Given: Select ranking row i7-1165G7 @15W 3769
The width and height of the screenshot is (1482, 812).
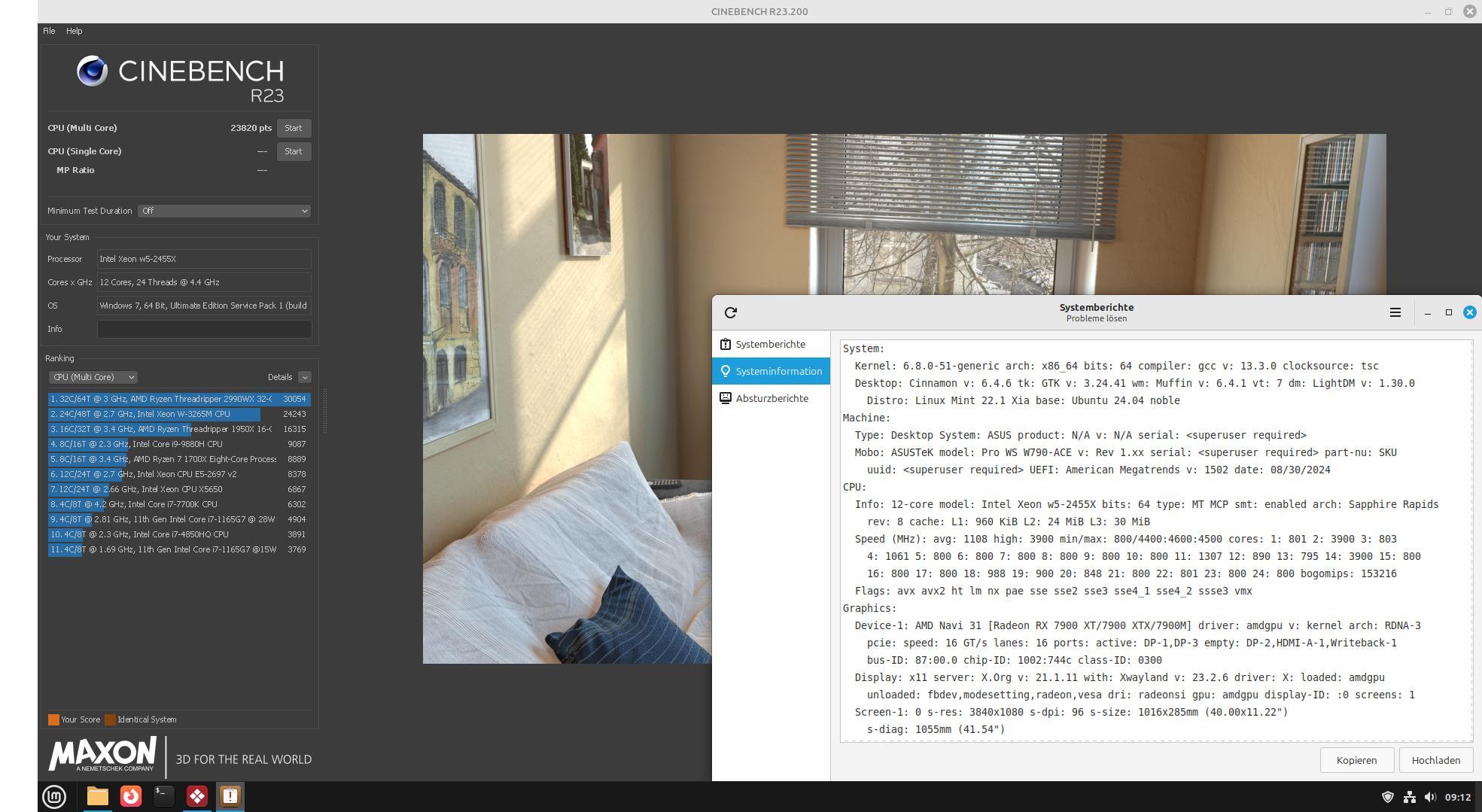Looking at the screenshot, I should (x=179, y=549).
